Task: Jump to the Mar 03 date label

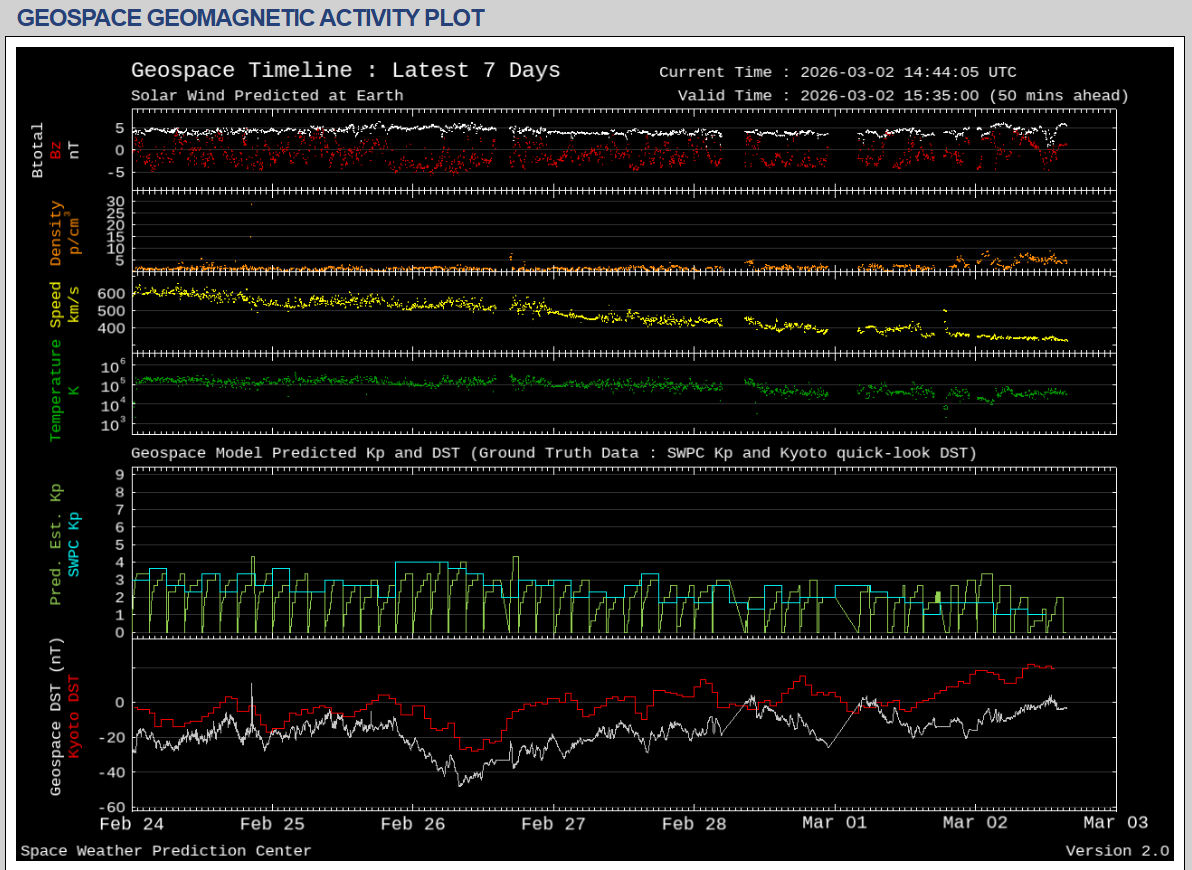Action: point(1115,823)
